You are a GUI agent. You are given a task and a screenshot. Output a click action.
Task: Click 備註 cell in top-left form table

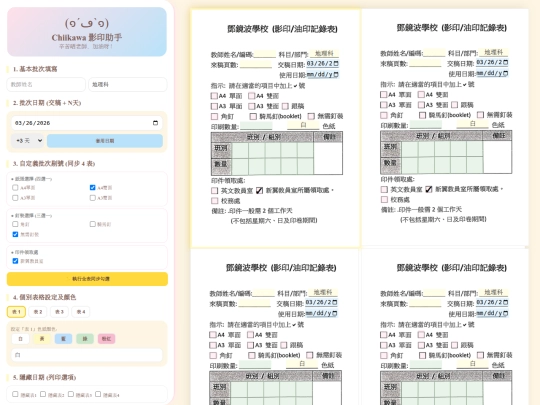[328, 158]
